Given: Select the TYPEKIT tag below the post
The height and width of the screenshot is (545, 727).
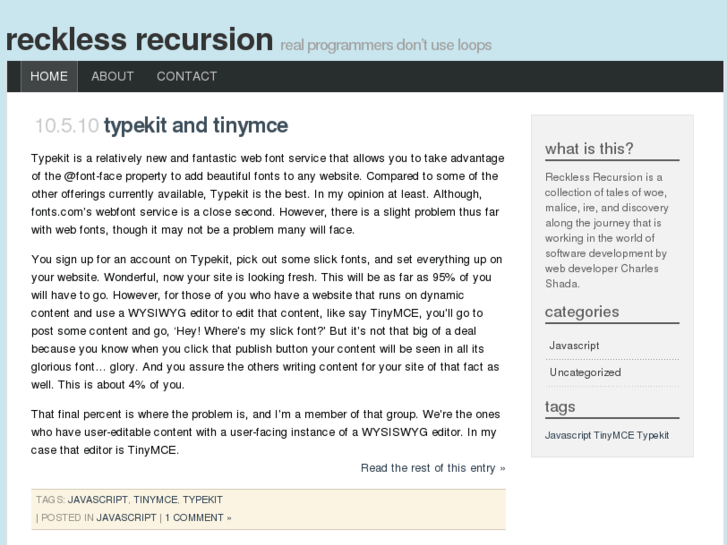Looking at the screenshot, I should point(203,499).
